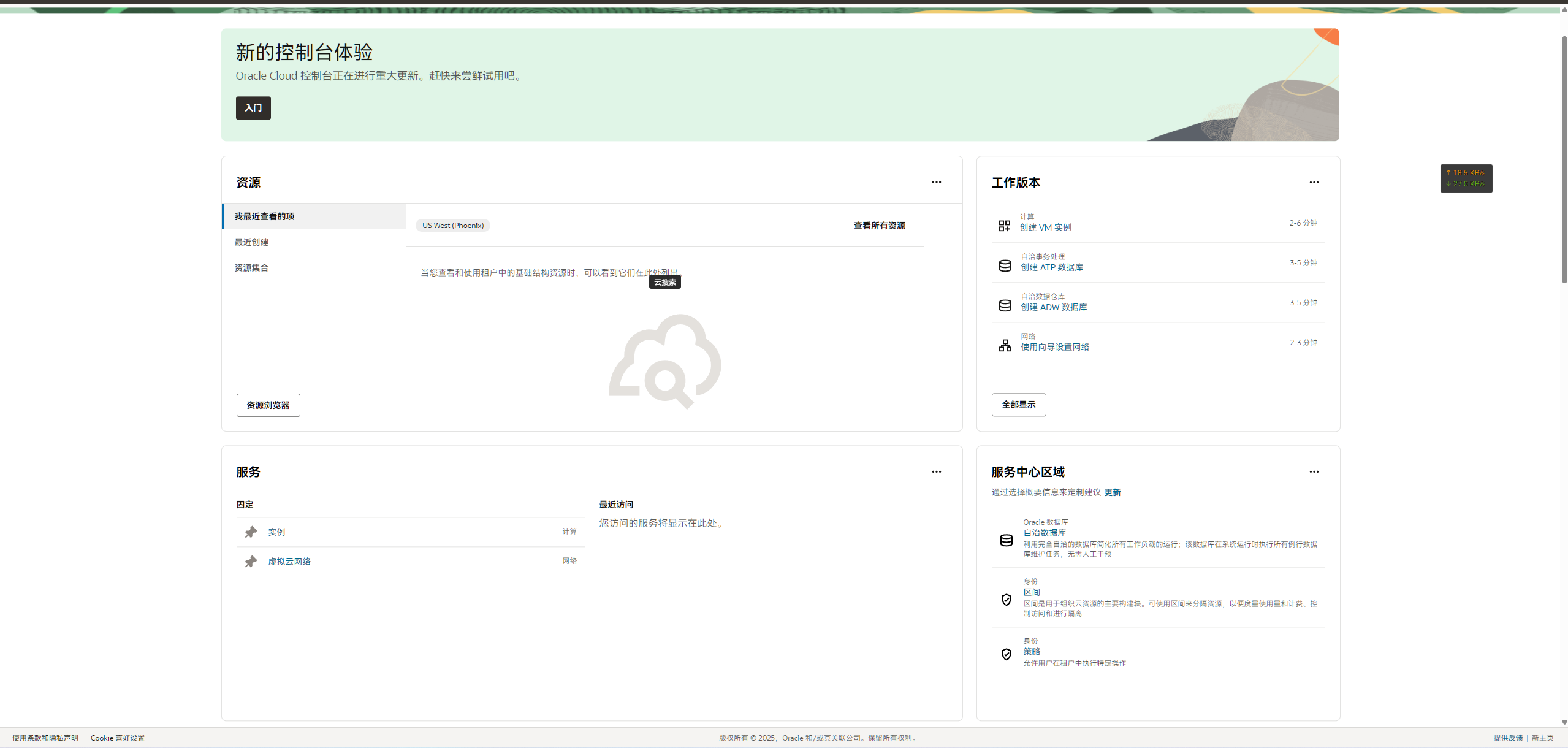Click the shield icon beside 区间
The height and width of the screenshot is (748, 1568).
1007,600
